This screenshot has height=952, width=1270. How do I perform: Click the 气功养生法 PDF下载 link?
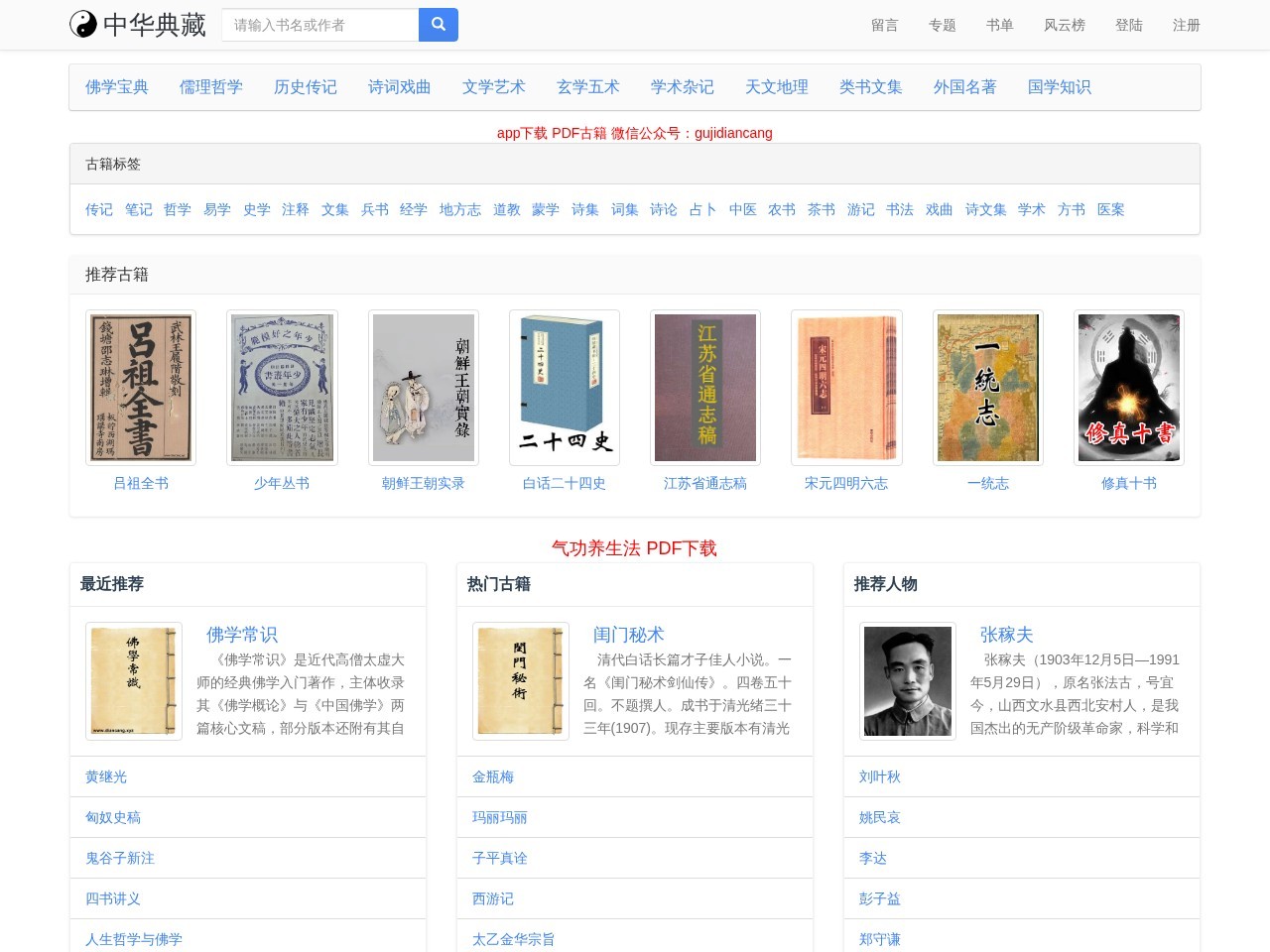click(634, 548)
